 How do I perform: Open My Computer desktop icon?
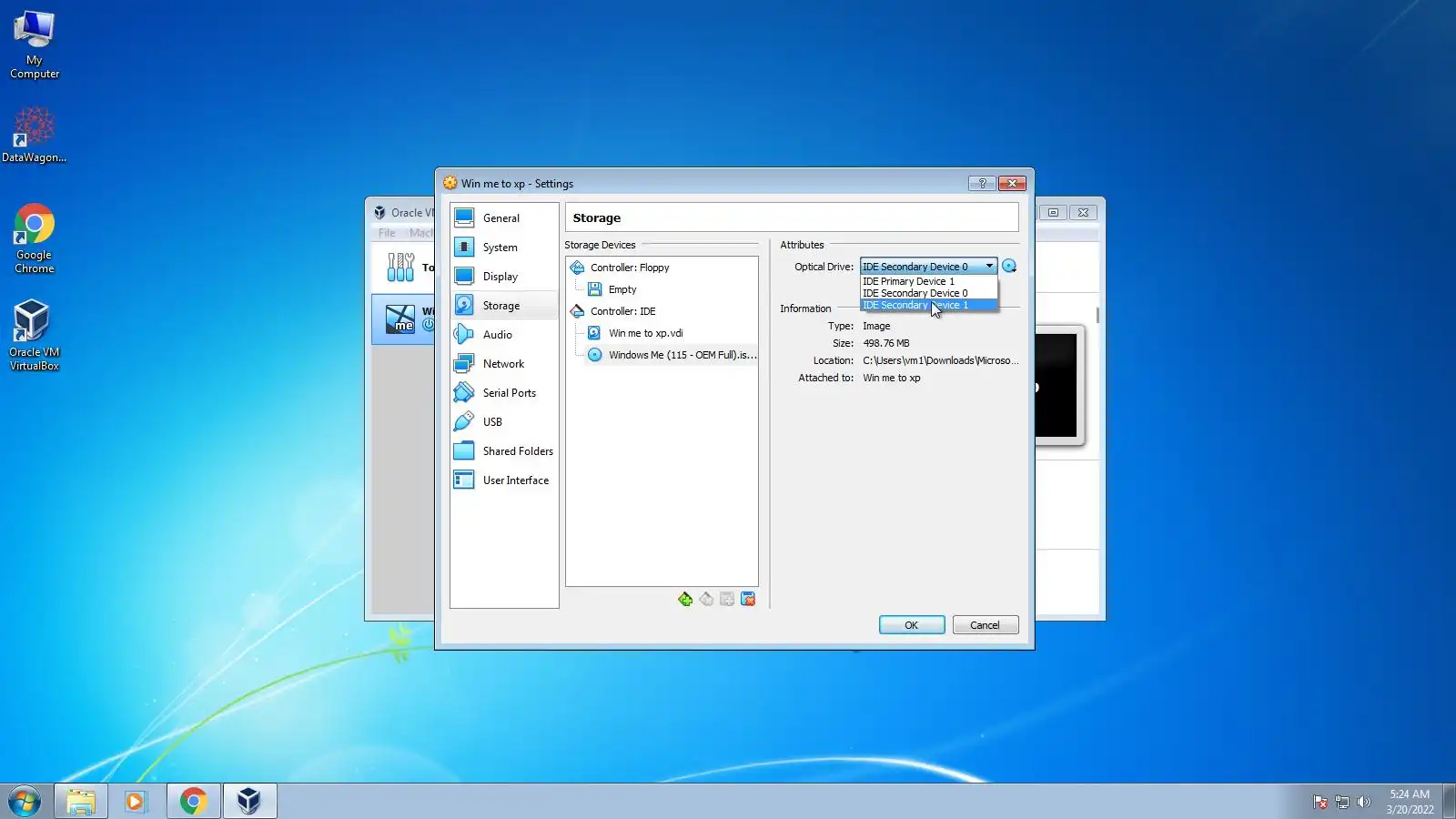35,45
